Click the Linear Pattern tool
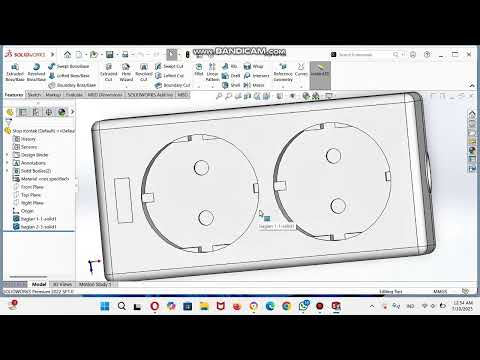 pos(212,72)
